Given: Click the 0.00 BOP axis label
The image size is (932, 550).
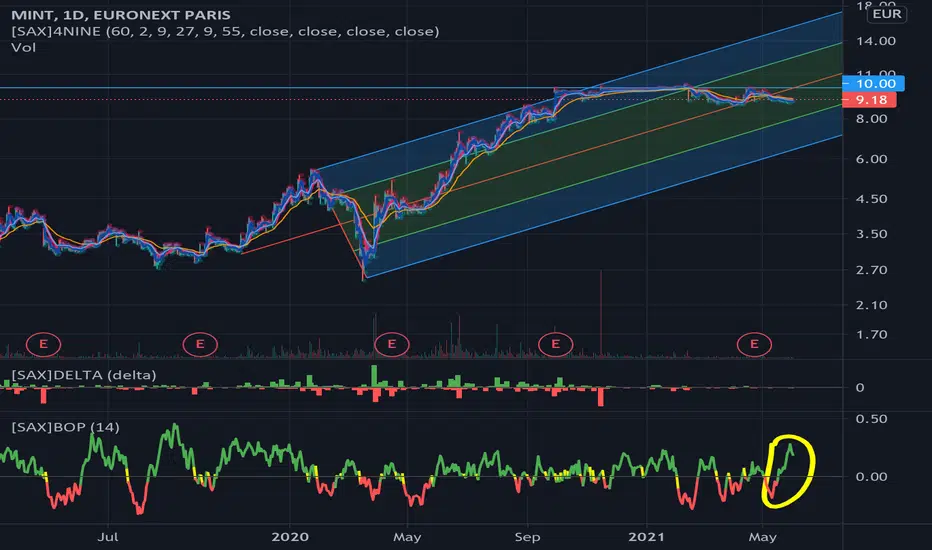Looking at the screenshot, I should click(871, 477).
